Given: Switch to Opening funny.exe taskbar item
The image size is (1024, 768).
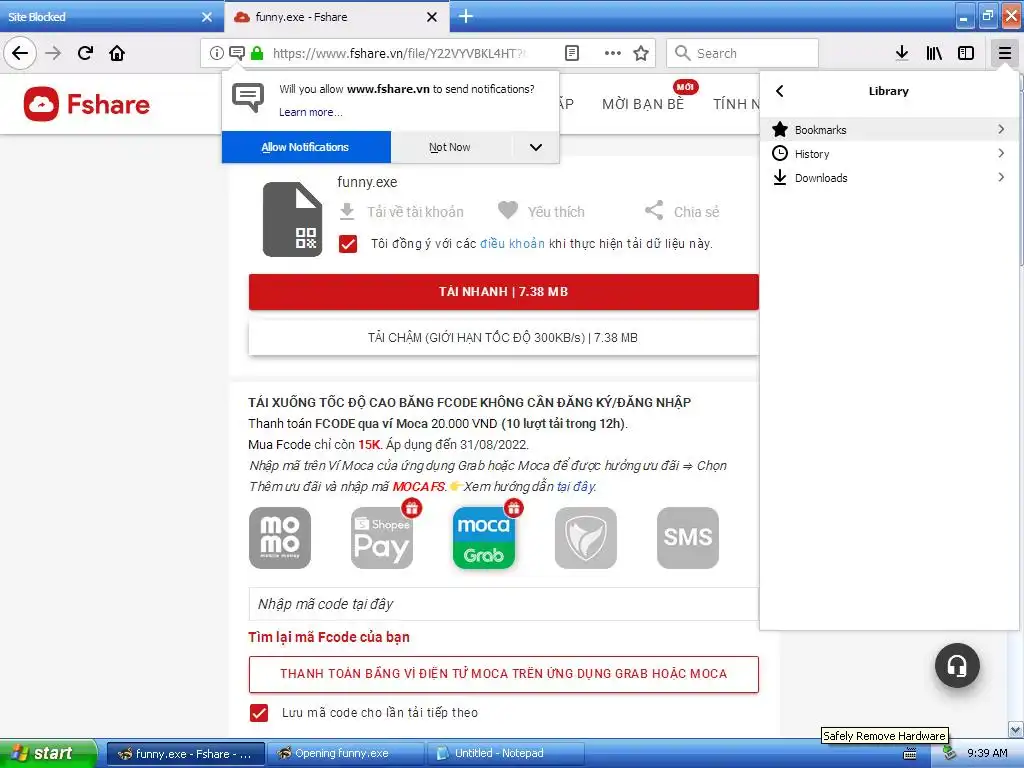Looking at the screenshot, I should (x=345, y=753).
